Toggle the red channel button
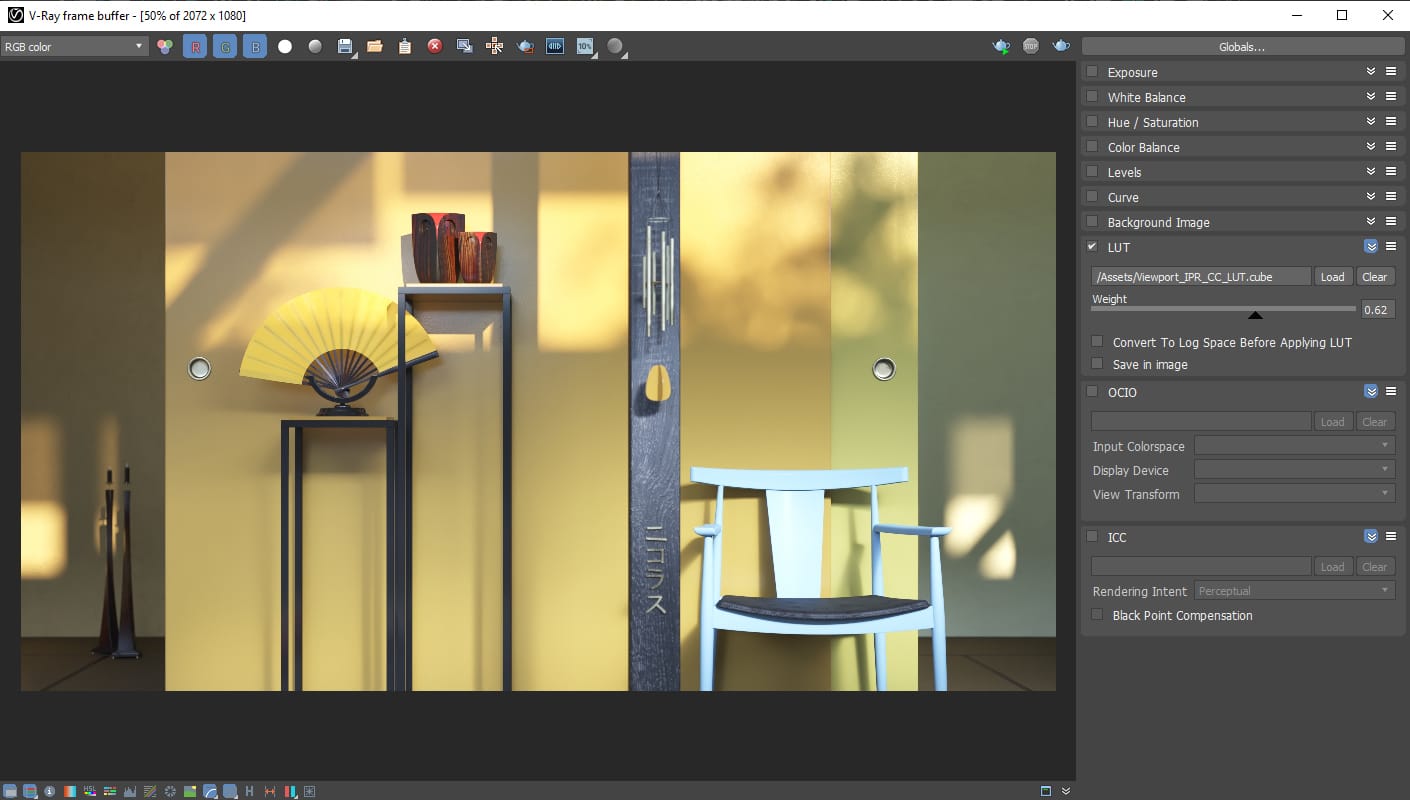 195,46
